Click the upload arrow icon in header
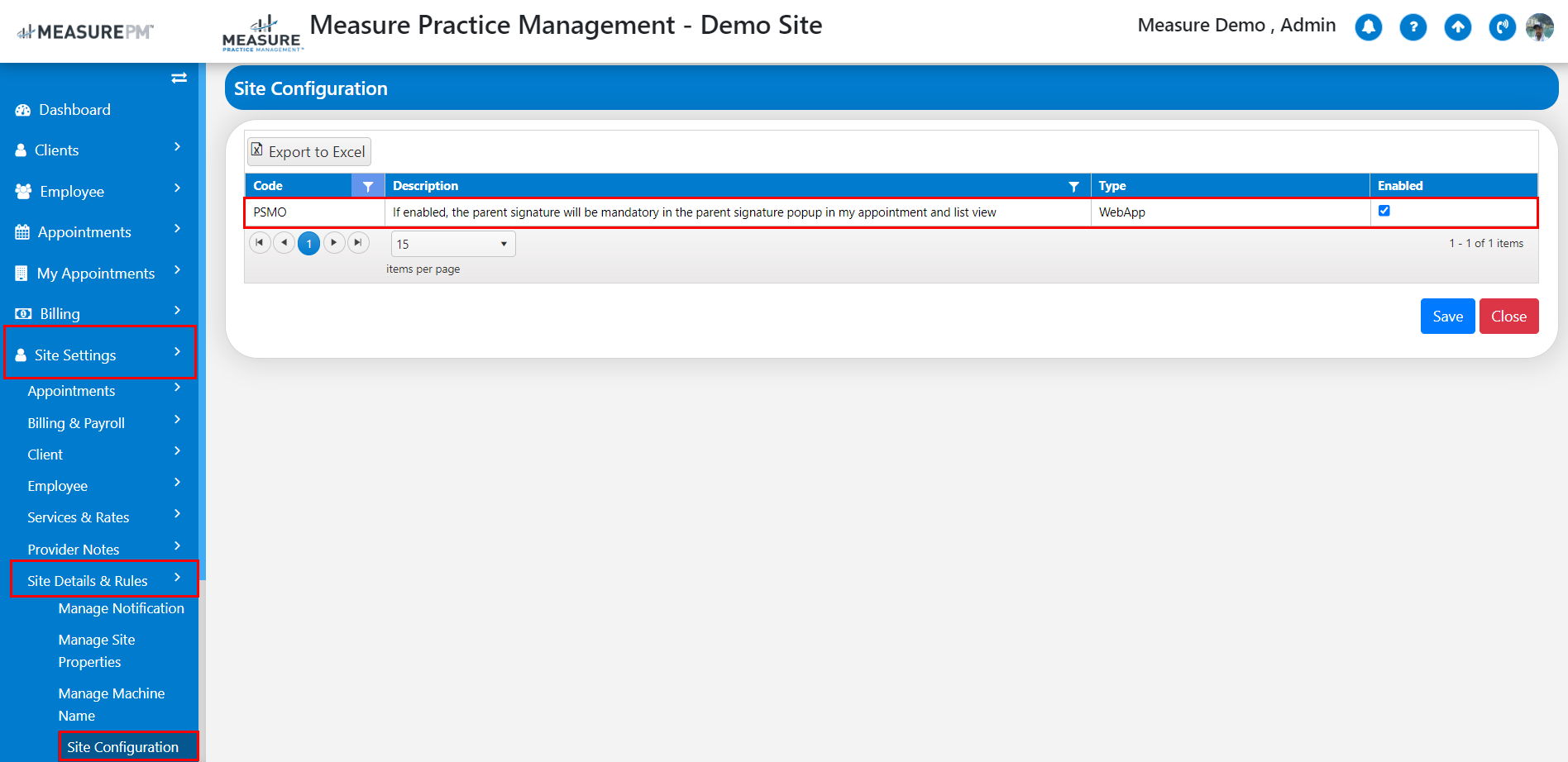The image size is (1568, 762). tap(1458, 27)
